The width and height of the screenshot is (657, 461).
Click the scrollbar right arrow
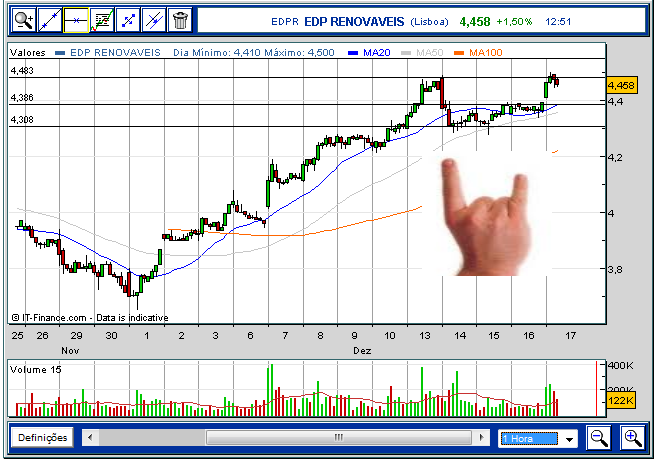(x=481, y=438)
